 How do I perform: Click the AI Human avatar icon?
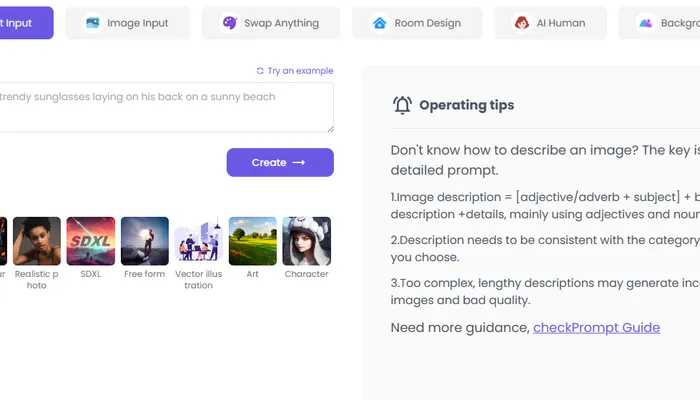coord(522,23)
